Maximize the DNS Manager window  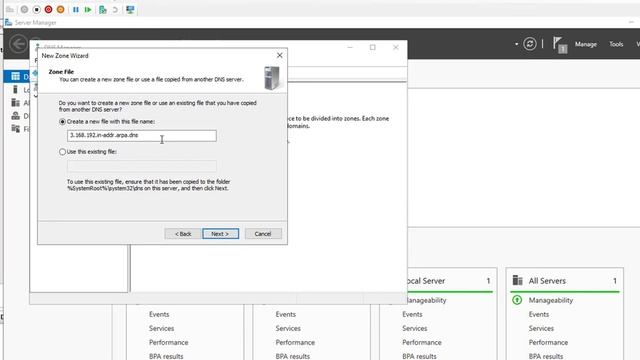(373, 47)
